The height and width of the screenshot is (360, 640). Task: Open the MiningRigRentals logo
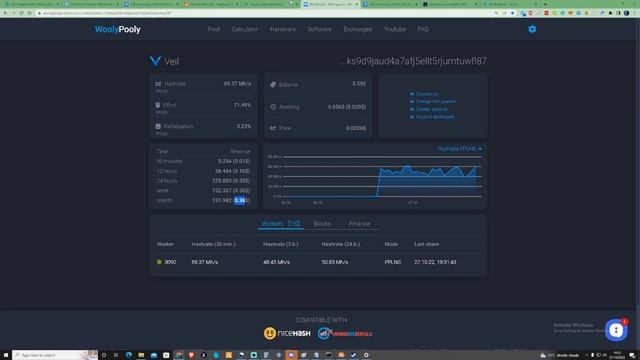[345, 333]
